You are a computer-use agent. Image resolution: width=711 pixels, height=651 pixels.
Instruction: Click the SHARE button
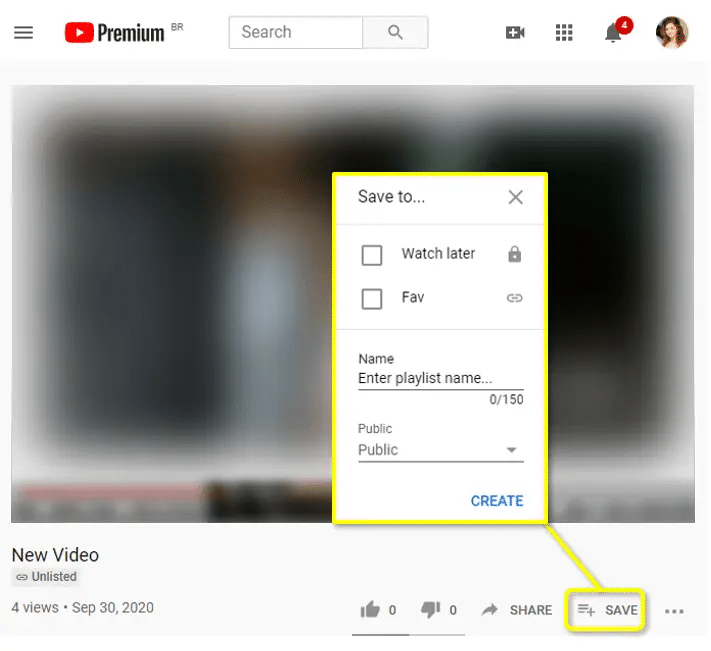pyautogui.click(x=516, y=610)
